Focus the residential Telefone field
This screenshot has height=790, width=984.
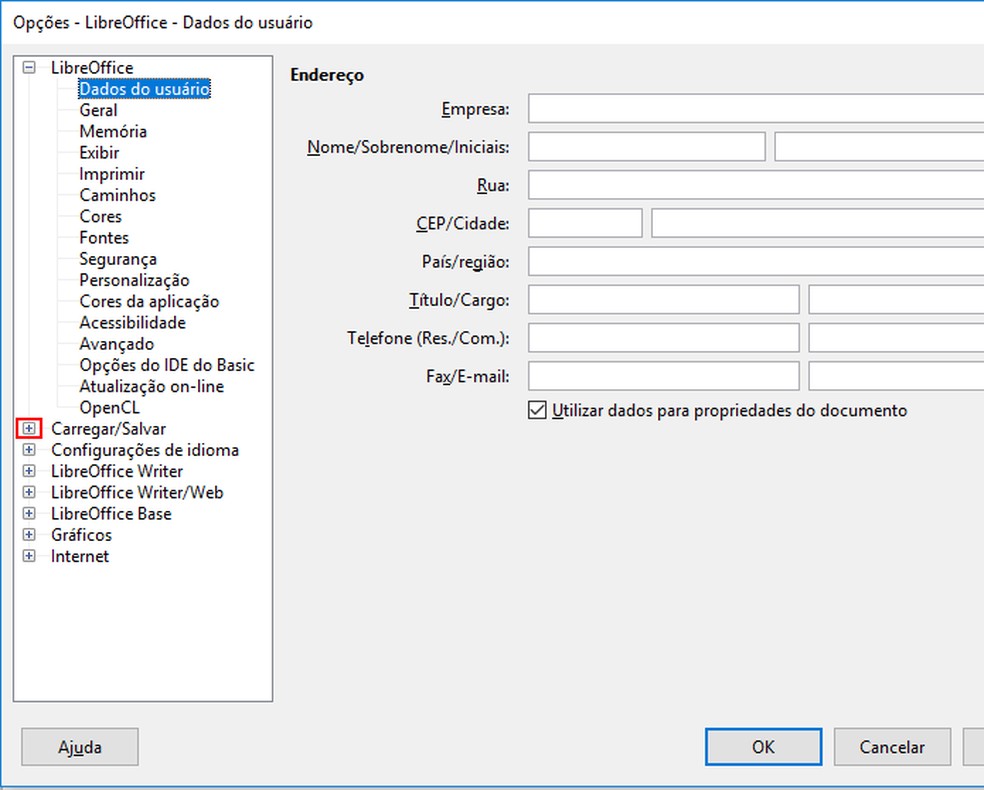pos(663,338)
